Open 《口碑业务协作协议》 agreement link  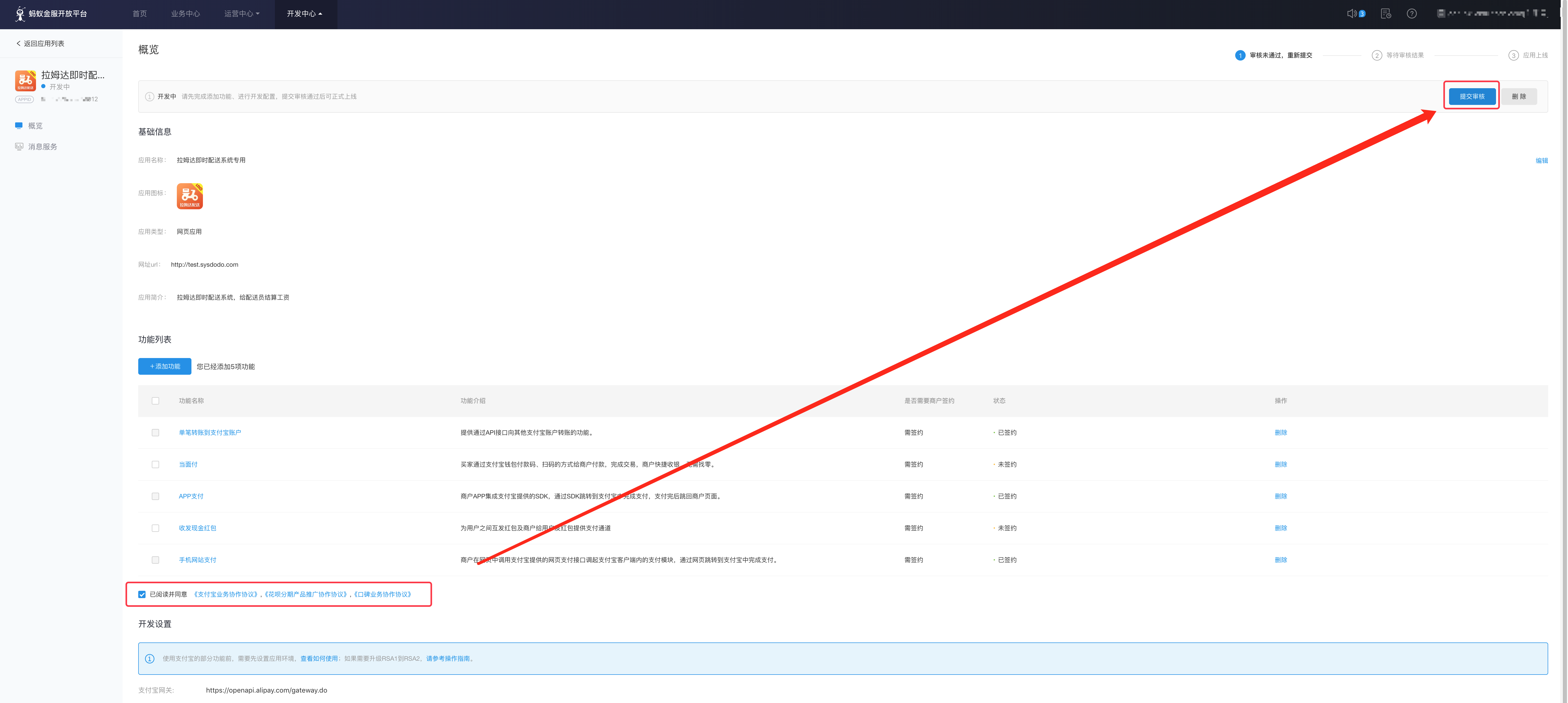(x=383, y=594)
